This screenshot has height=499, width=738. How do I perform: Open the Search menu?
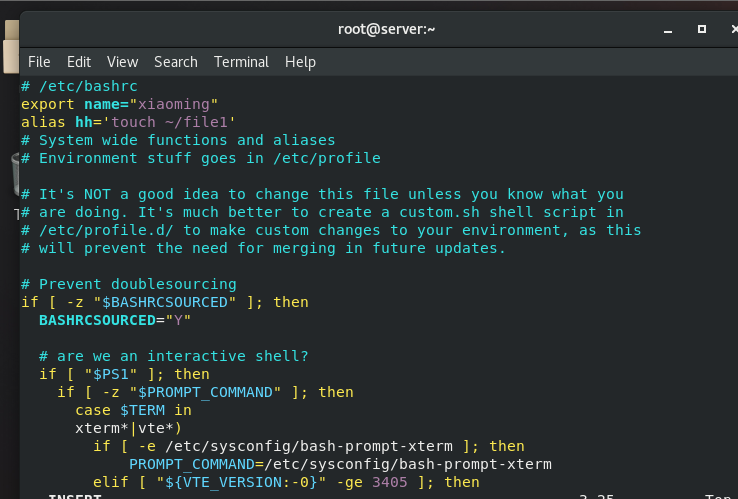pyautogui.click(x=175, y=62)
